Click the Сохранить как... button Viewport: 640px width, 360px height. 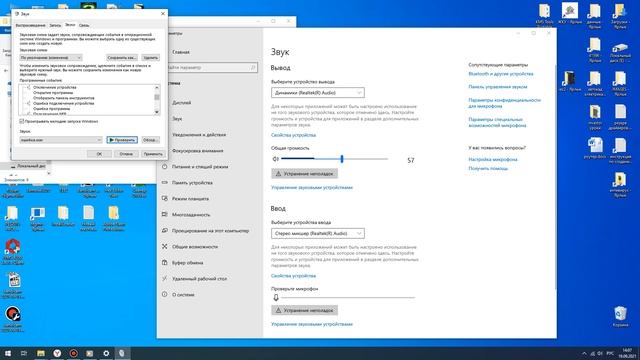pyautogui.click(x=122, y=58)
